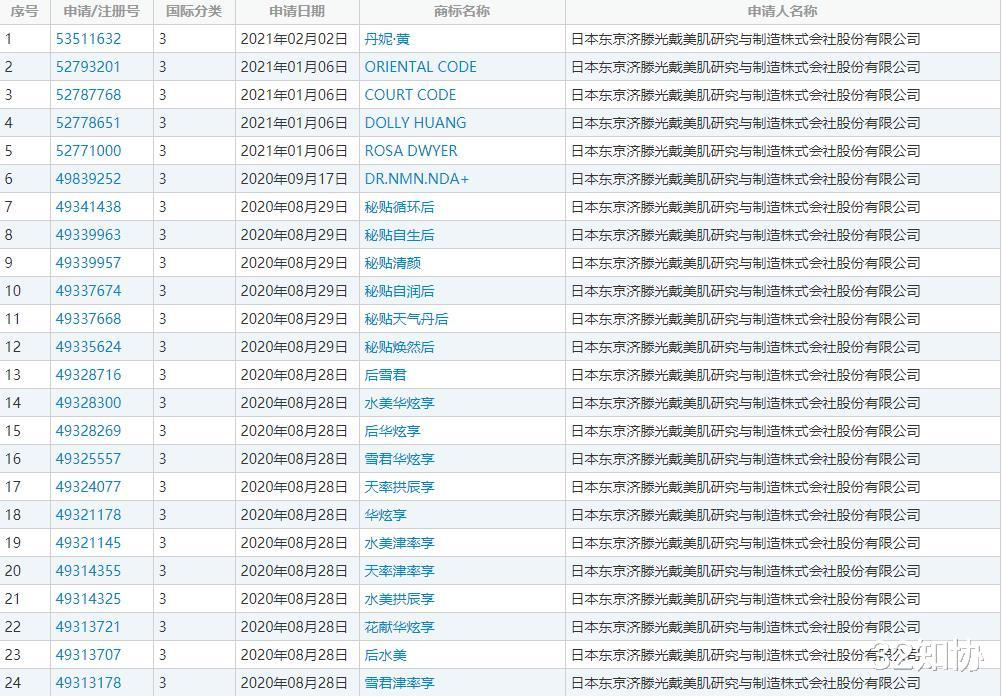Open application number 49337674
This screenshot has height=696, width=1002.
point(88,291)
